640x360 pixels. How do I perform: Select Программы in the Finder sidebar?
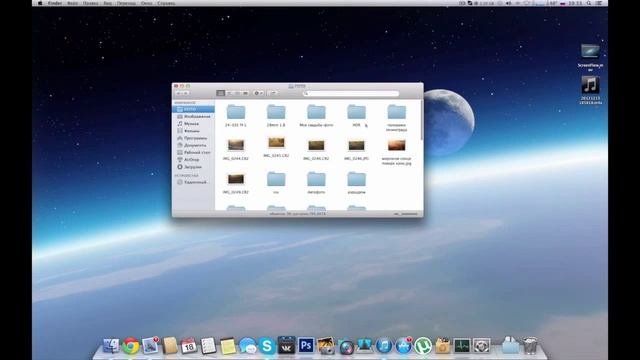point(193,138)
